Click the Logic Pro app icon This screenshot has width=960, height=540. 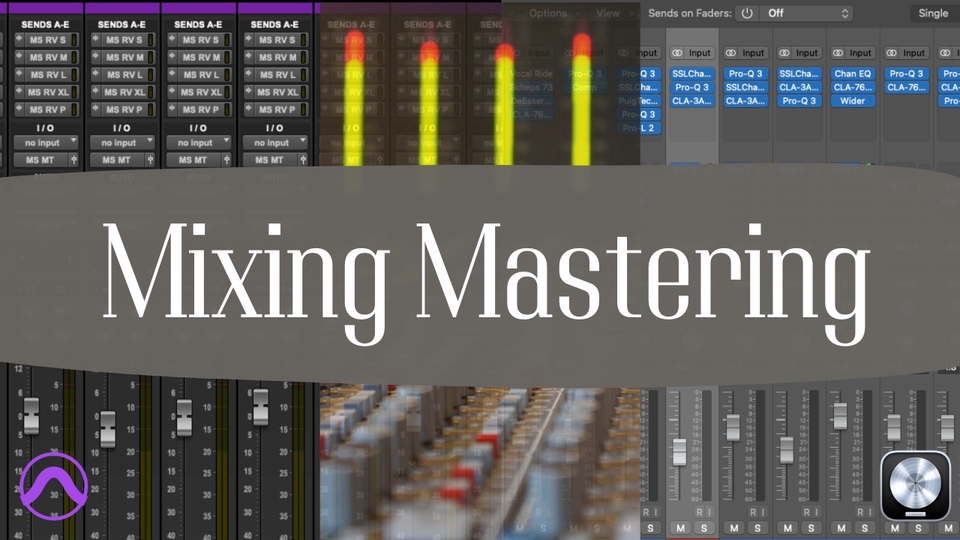coord(914,485)
